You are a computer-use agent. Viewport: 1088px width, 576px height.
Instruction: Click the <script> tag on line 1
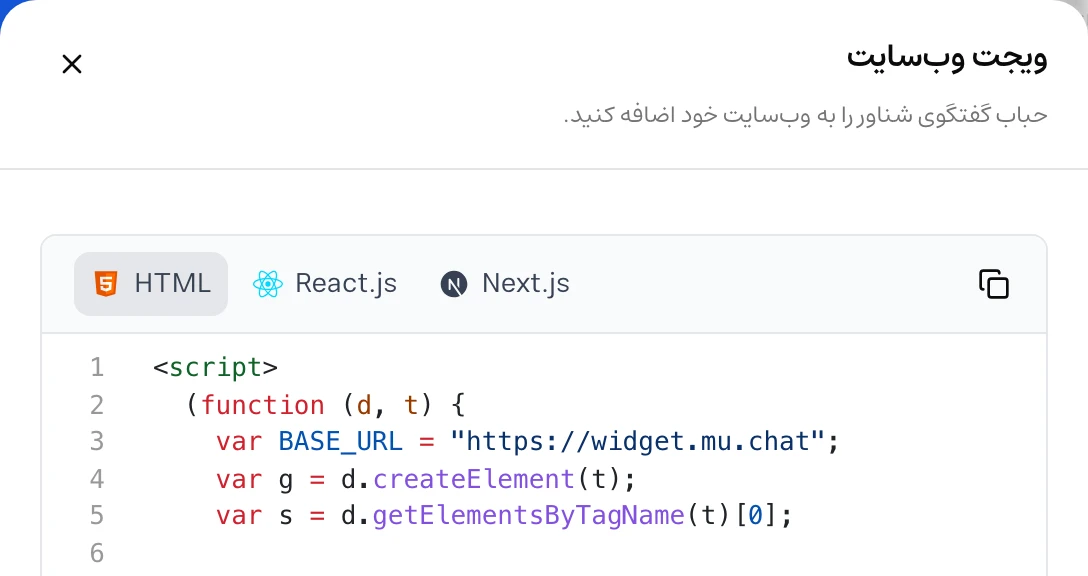[215, 367]
